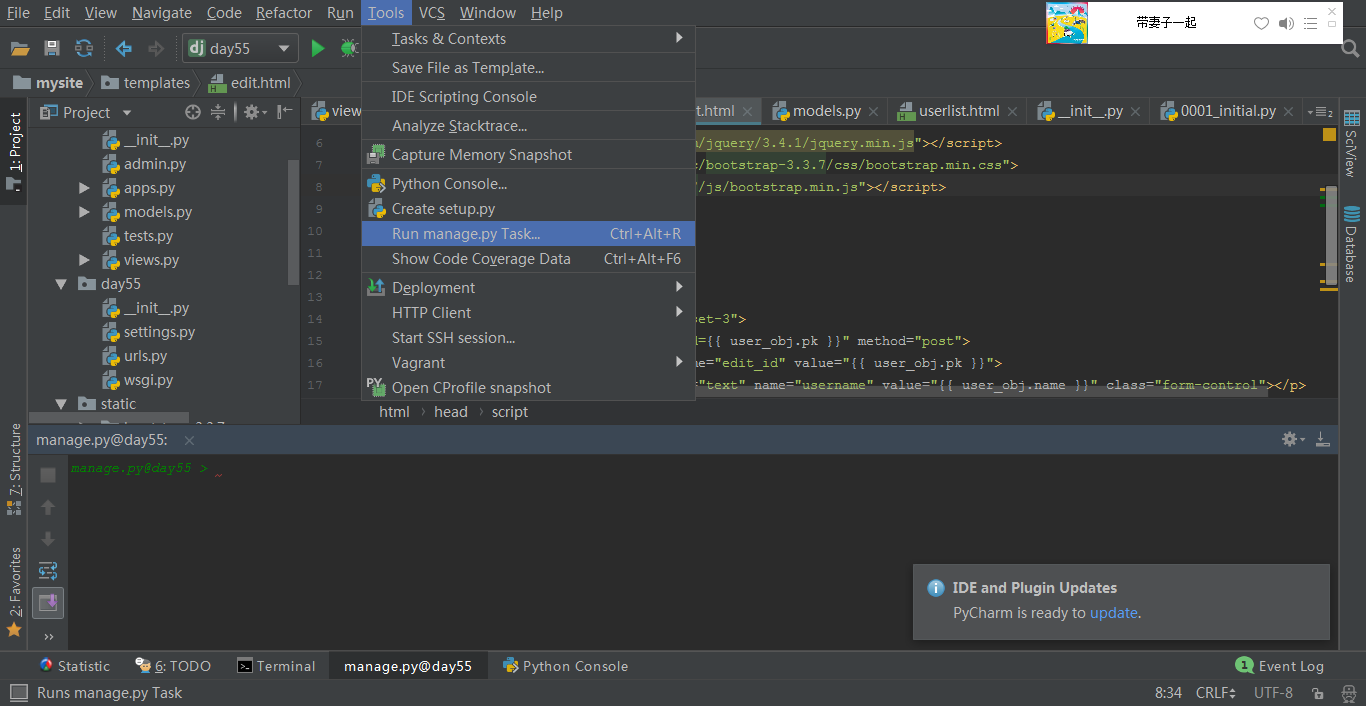Toggle the 1: Project side tab
Viewport: 1366px width, 706px height.
(14, 152)
